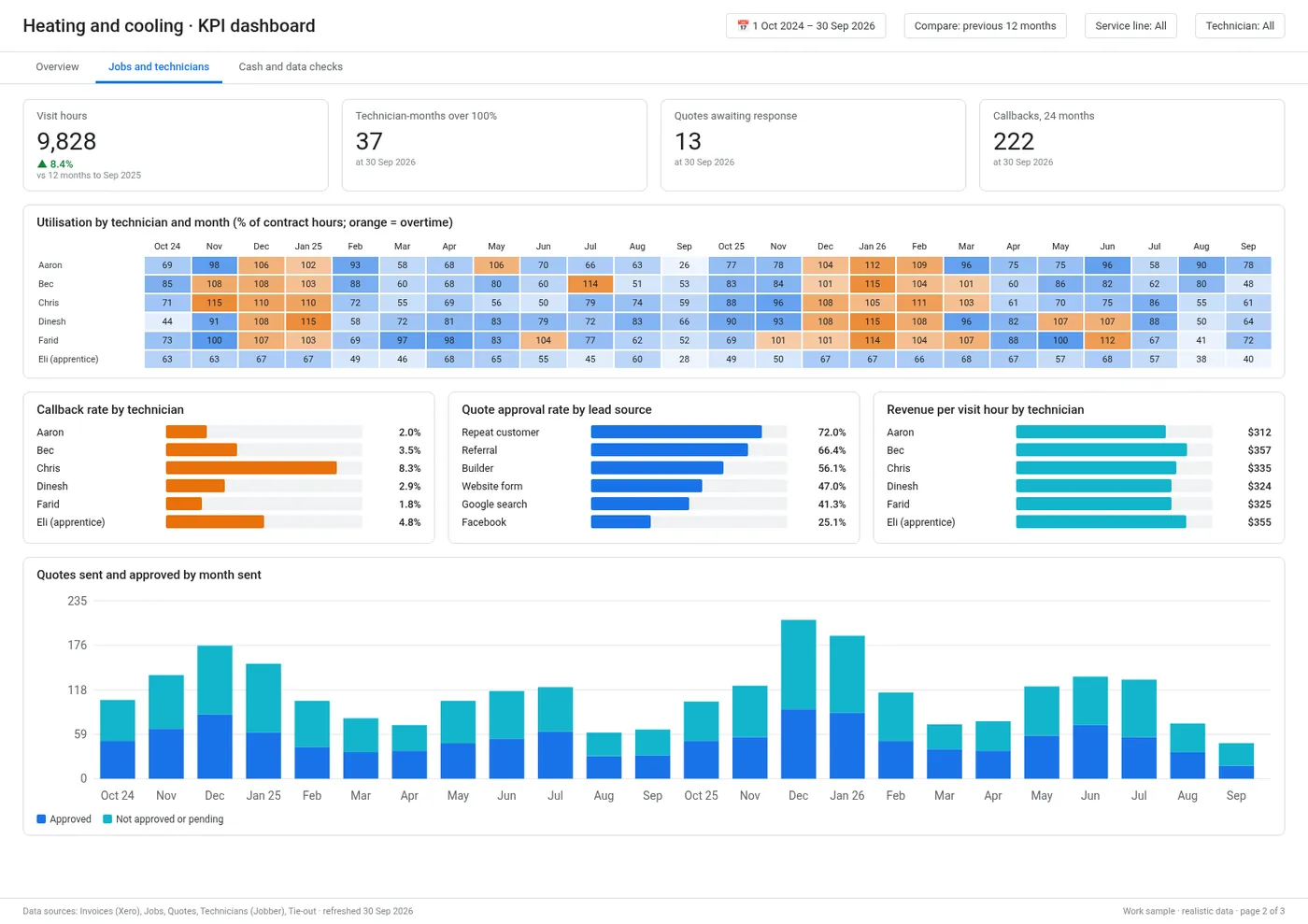Click the Visit hours value 9,828
Screen dimensions: 1308x924
(x=66, y=141)
